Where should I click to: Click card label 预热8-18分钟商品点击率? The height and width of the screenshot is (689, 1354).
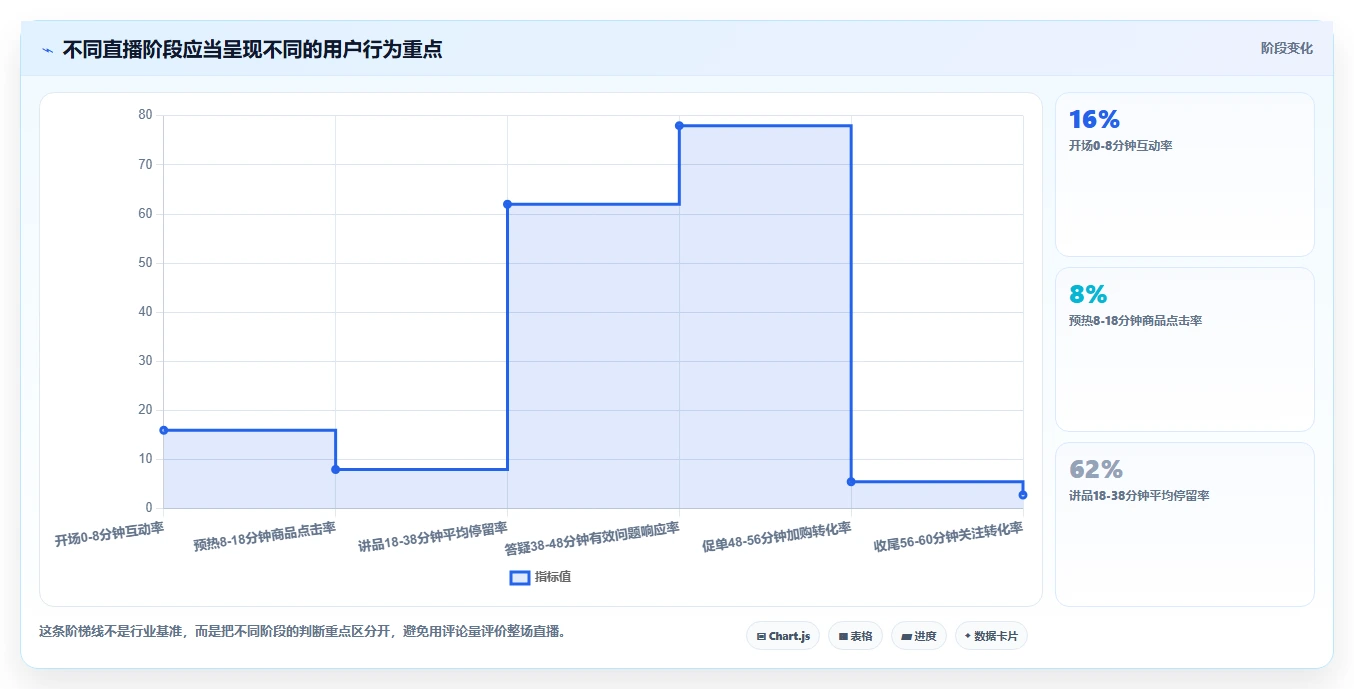click(1135, 321)
